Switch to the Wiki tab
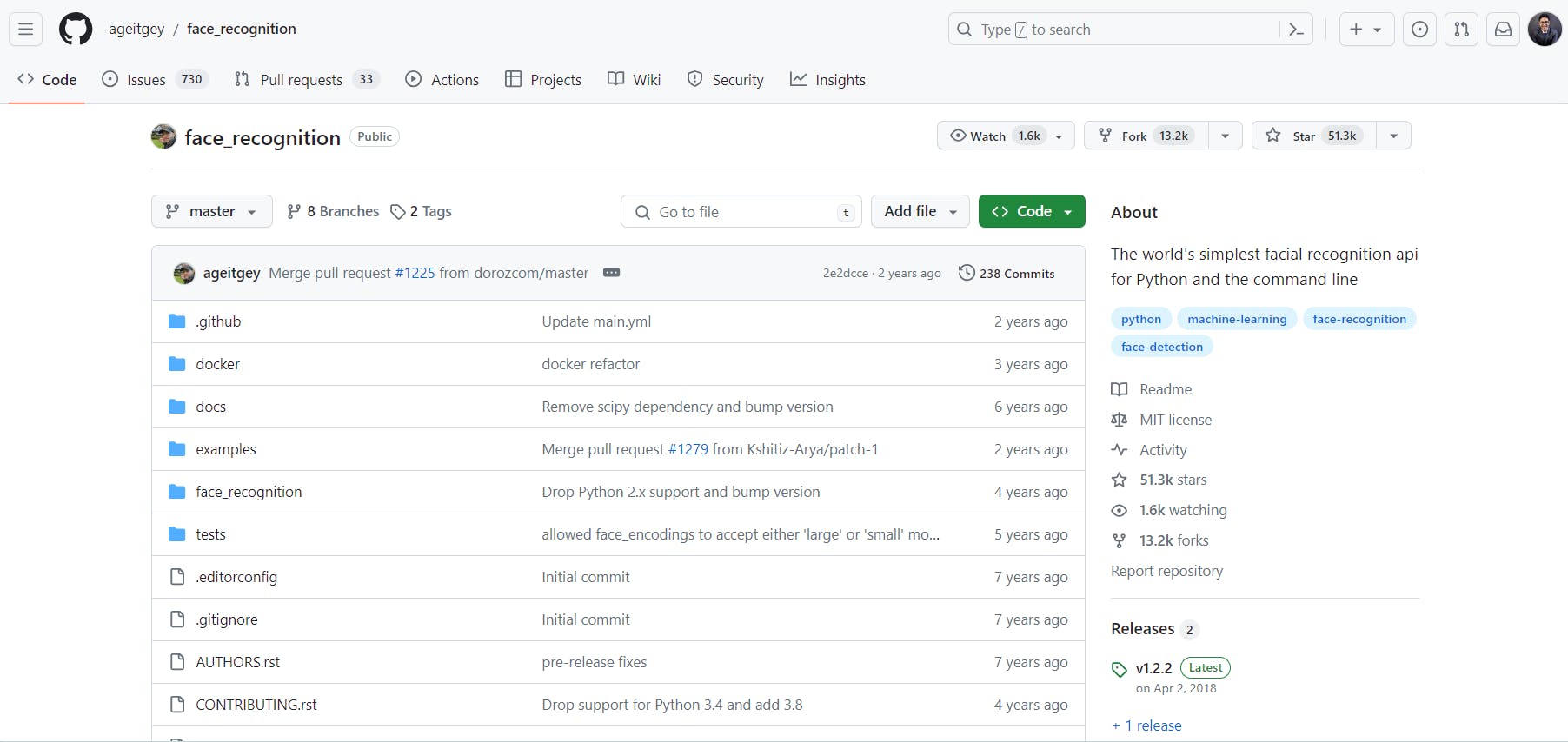This screenshot has width=1568, height=742. point(635,80)
